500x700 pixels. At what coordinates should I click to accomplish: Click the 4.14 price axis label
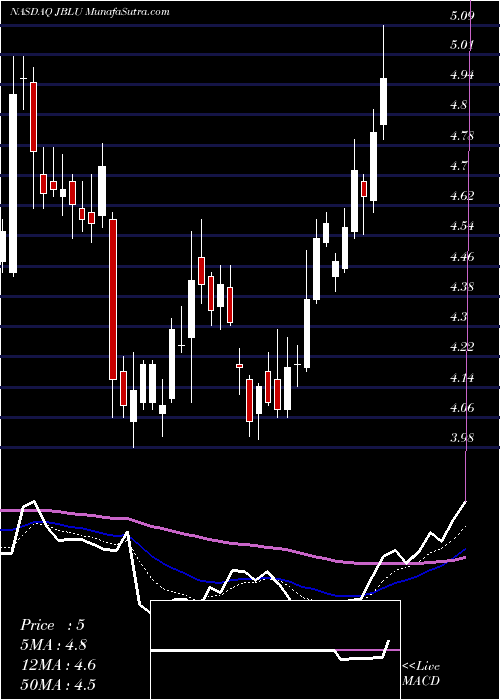point(461,377)
